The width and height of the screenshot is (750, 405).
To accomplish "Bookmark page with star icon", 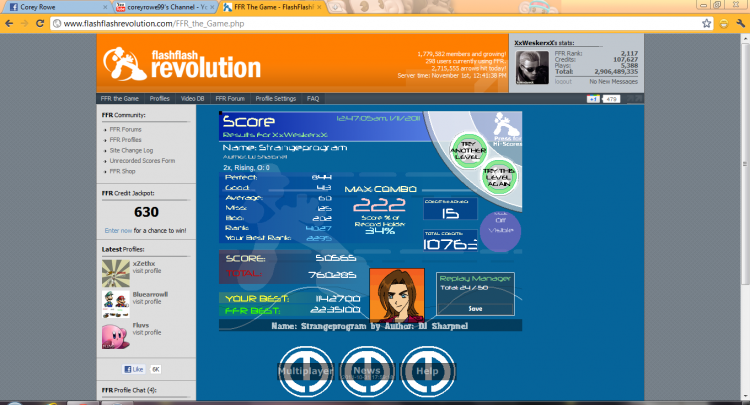I will coord(706,23).
